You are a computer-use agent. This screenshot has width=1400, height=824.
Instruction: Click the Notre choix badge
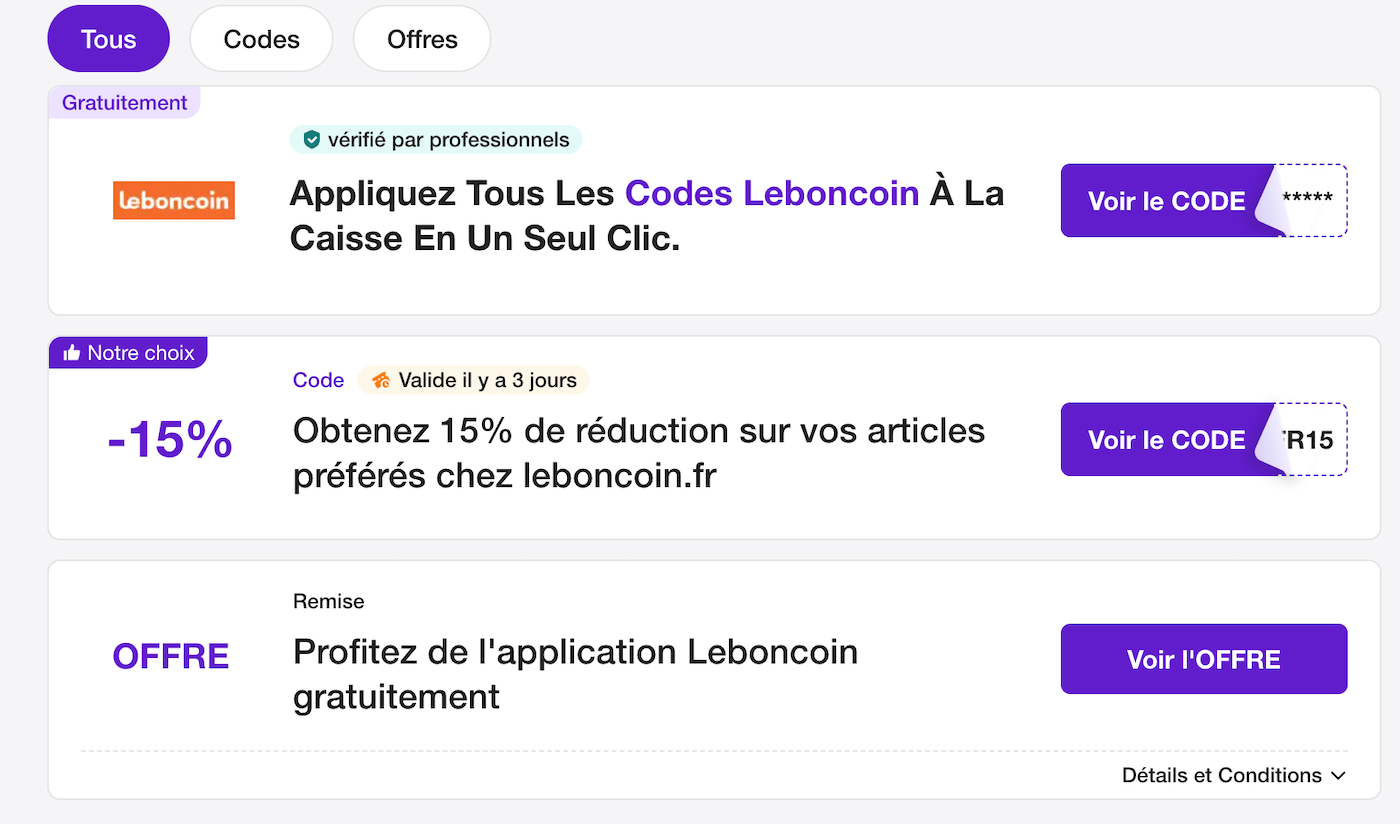[x=128, y=352]
